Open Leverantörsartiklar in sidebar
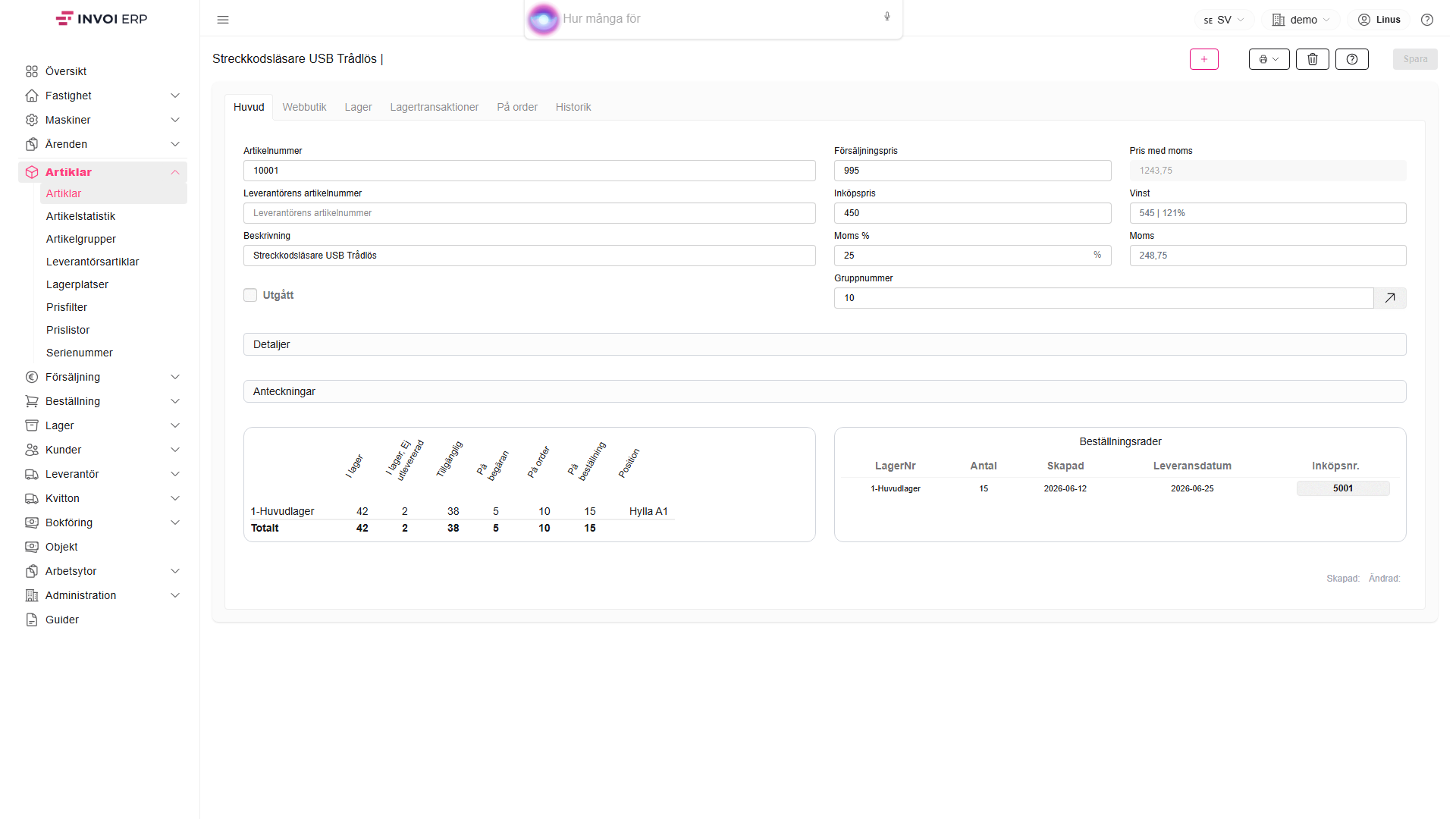 93,262
